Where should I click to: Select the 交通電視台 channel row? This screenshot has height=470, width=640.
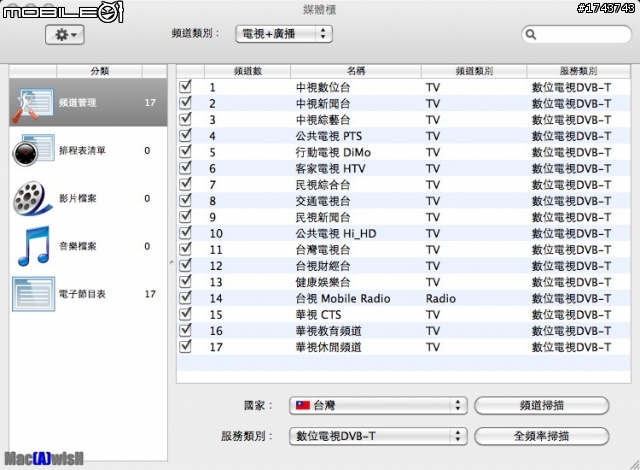(x=404, y=201)
